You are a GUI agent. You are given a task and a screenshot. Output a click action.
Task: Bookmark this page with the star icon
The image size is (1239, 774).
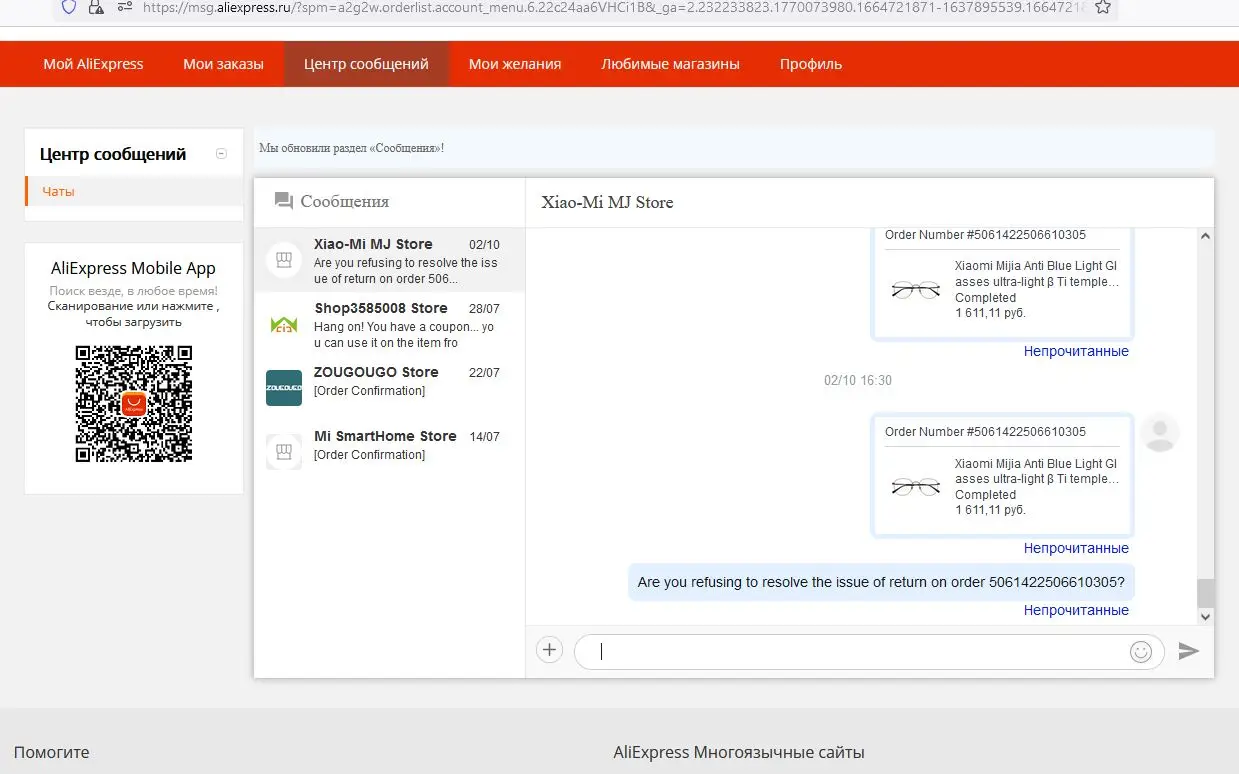(1102, 7)
